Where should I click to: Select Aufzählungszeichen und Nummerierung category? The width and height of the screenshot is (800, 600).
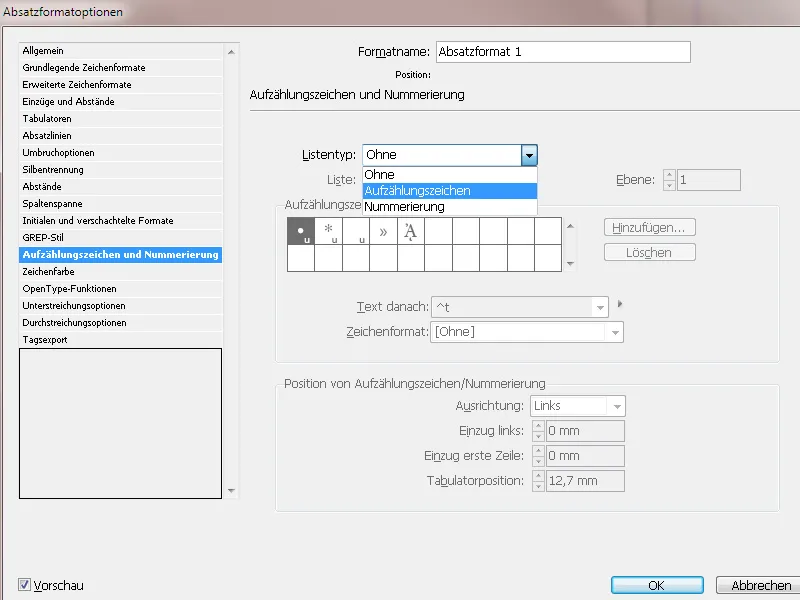click(121, 255)
